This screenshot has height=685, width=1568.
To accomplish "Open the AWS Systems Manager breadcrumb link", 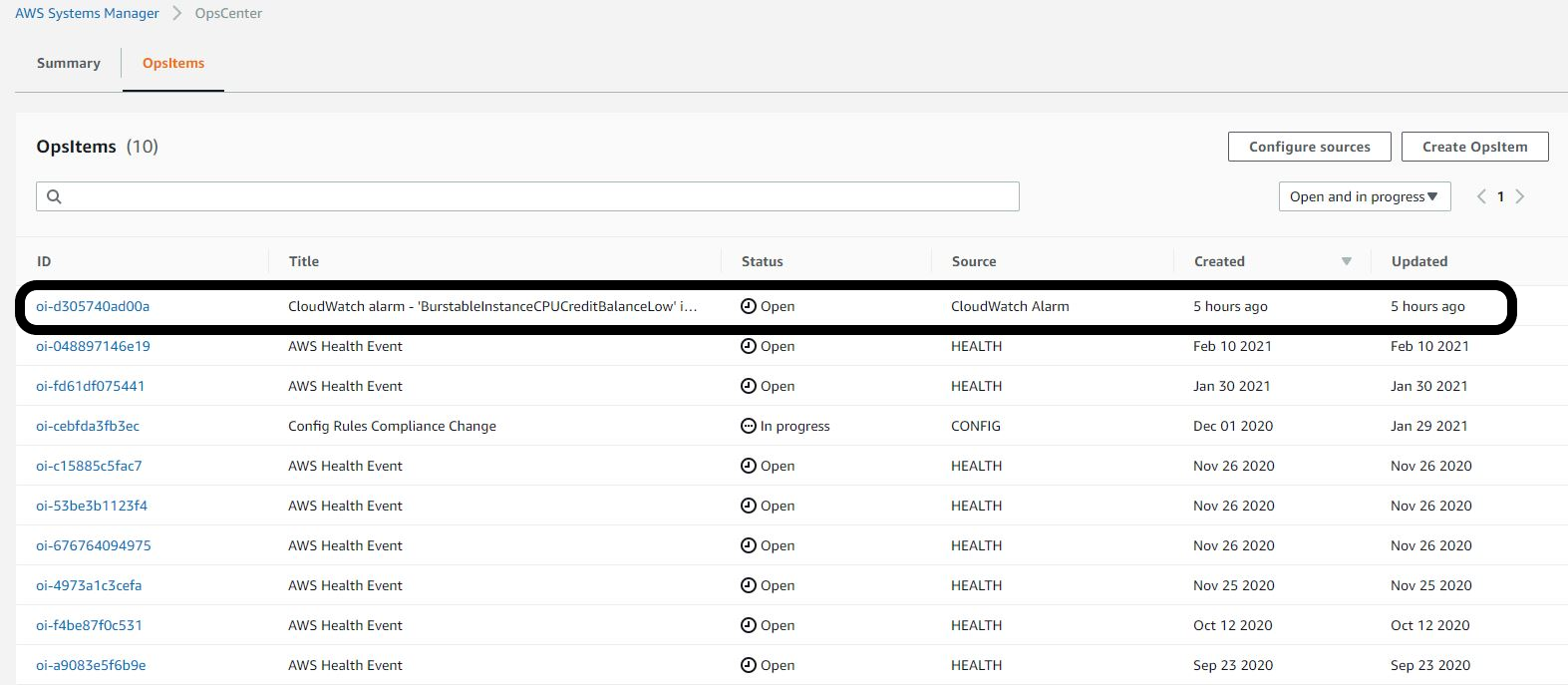I will point(87,14).
